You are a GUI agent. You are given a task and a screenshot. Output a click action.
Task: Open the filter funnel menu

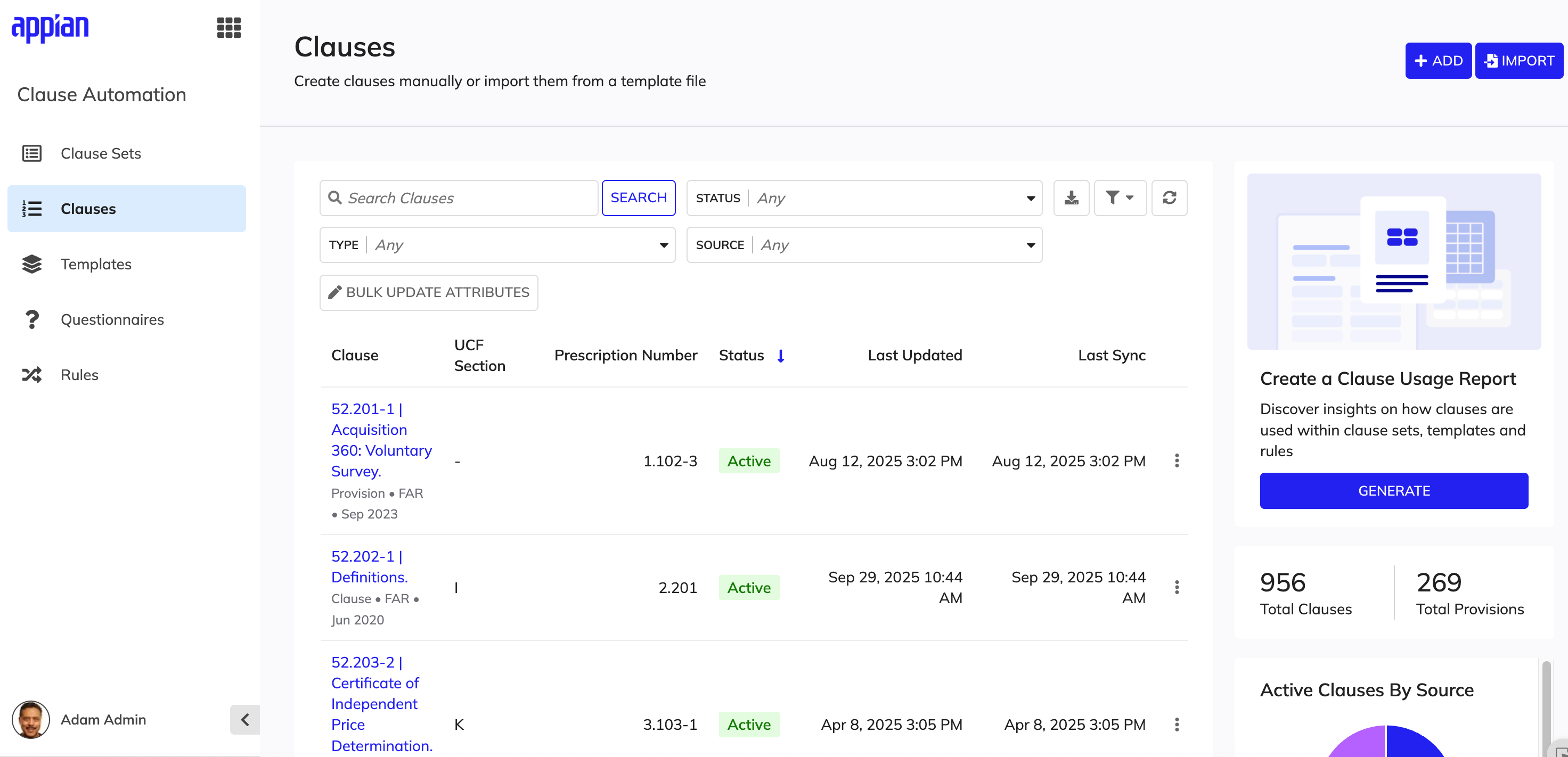pyautogui.click(x=1120, y=198)
